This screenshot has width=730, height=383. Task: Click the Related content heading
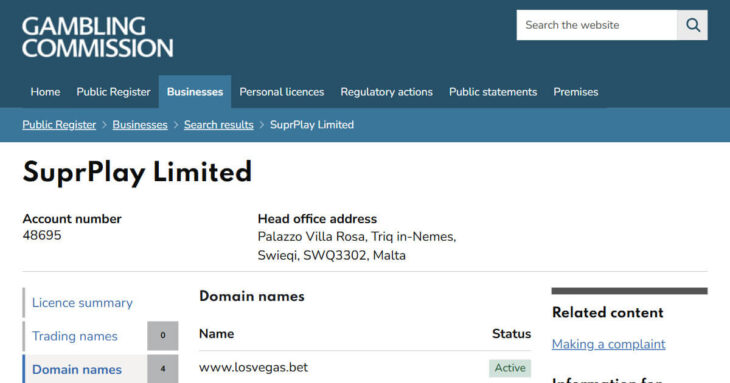tap(608, 313)
